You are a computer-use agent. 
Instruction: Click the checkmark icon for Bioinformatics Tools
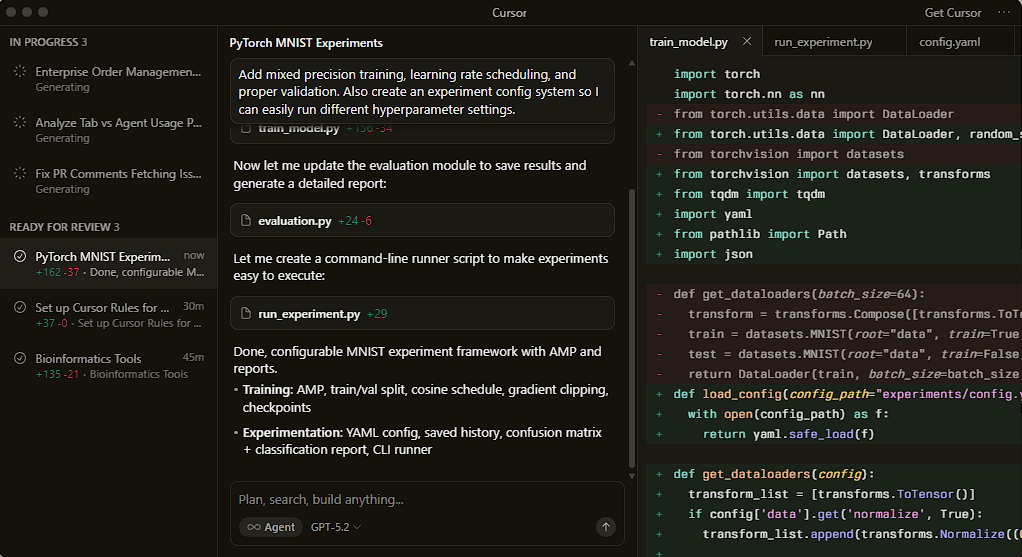pyautogui.click(x=20, y=358)
